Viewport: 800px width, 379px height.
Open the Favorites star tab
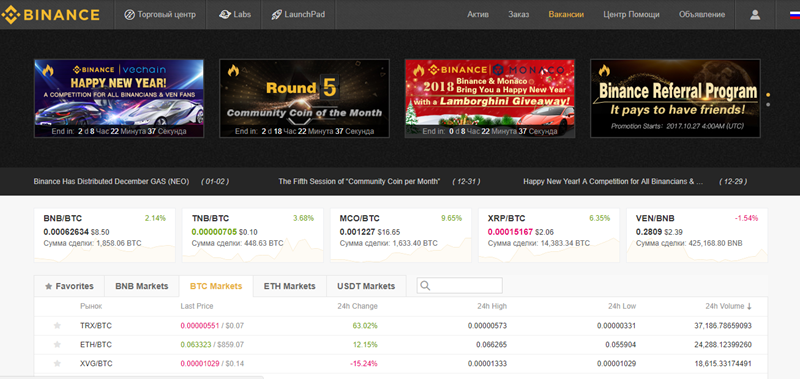[x=69, y=286]
